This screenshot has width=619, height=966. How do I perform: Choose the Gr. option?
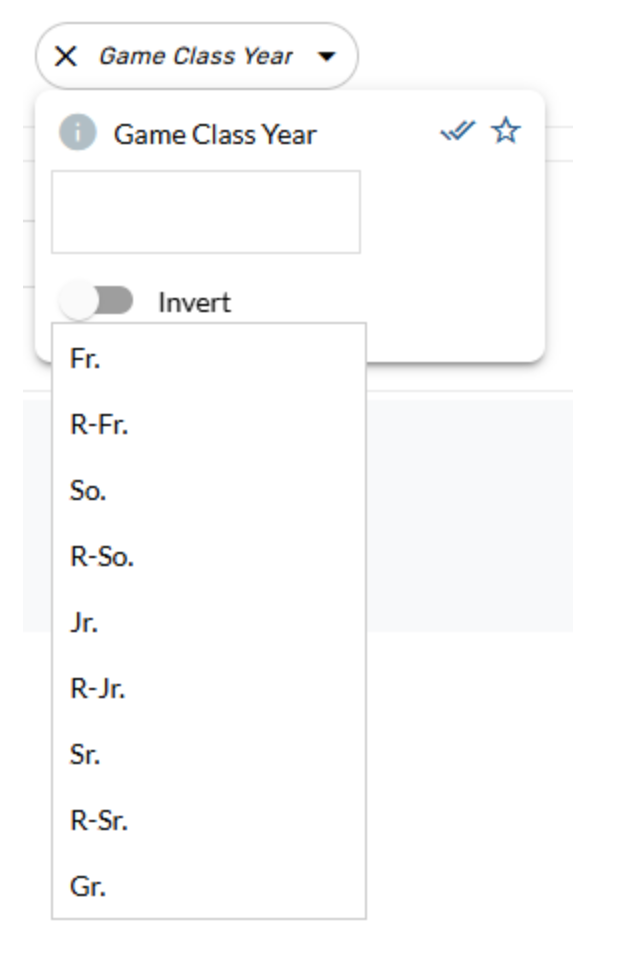click(x=88, y=886)
